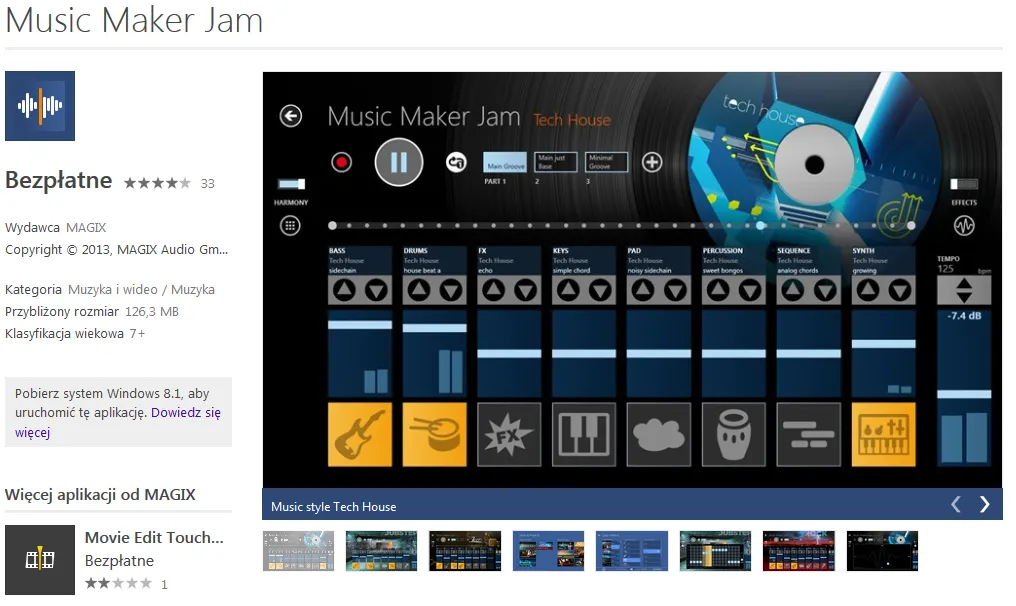This screenshot has height=606, width=1016.
Task: Toggle the Effects switch
Action: tap(964, 184)
